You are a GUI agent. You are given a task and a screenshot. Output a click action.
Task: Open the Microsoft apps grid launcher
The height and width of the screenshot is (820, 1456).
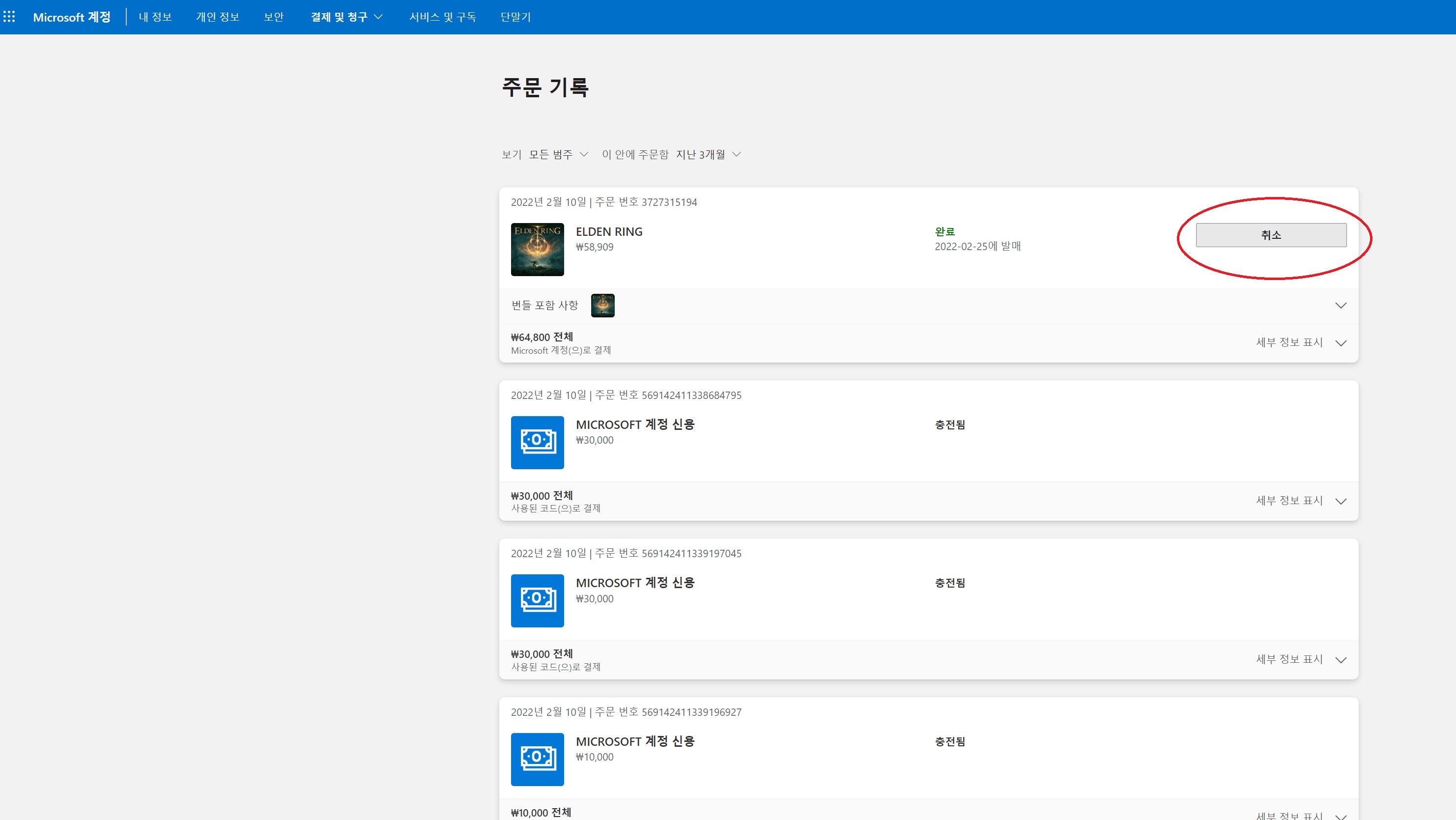coord(9,17)
